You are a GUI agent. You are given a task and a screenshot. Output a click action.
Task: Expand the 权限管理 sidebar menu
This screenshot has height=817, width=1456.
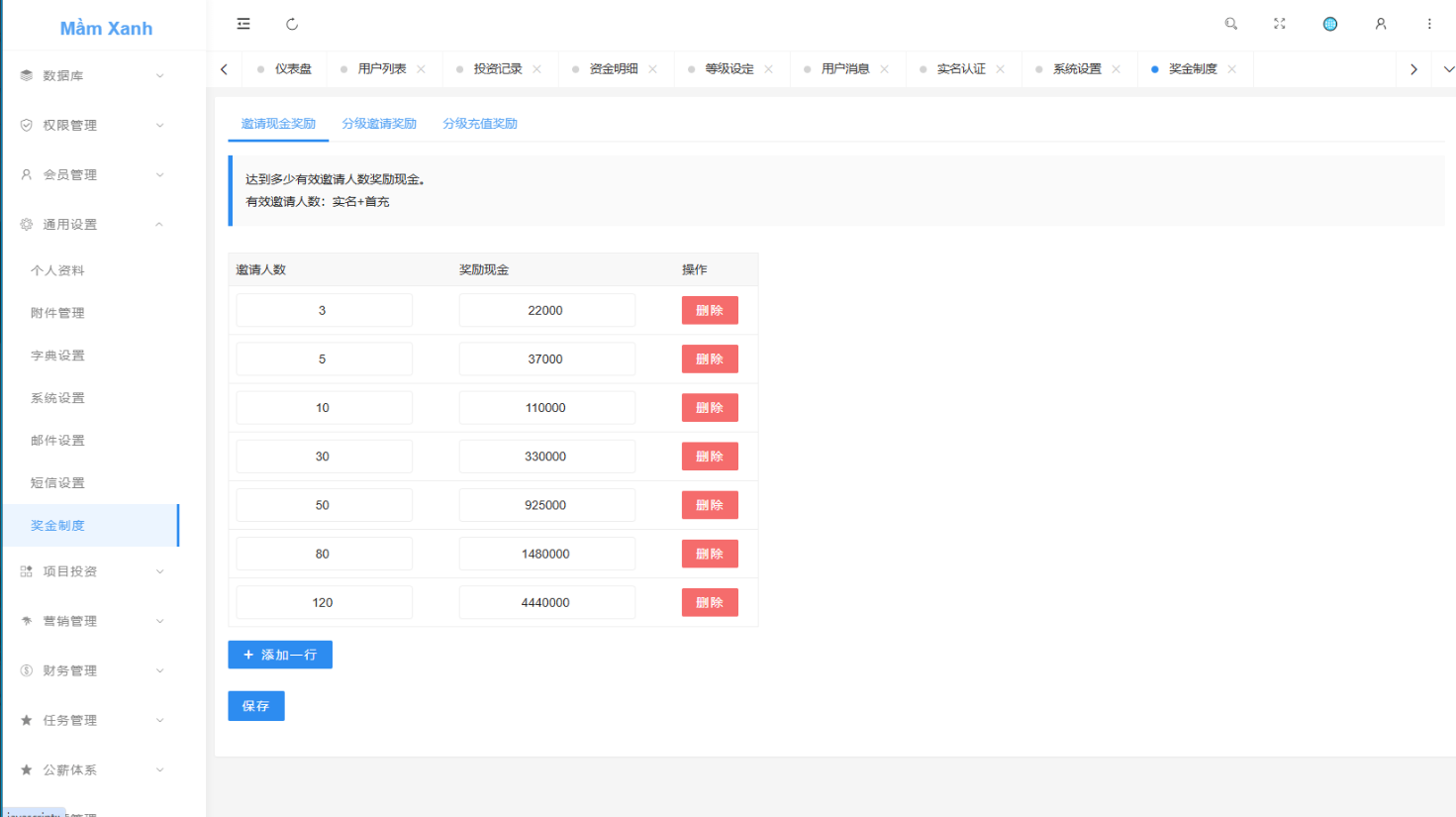(91, 126)
